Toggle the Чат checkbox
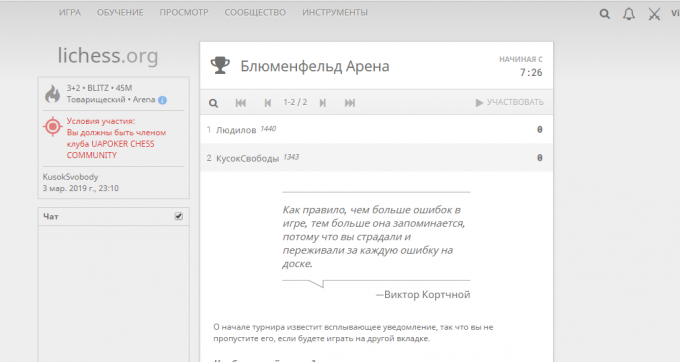This screenshot has width=680, height=362. [179, 216]
